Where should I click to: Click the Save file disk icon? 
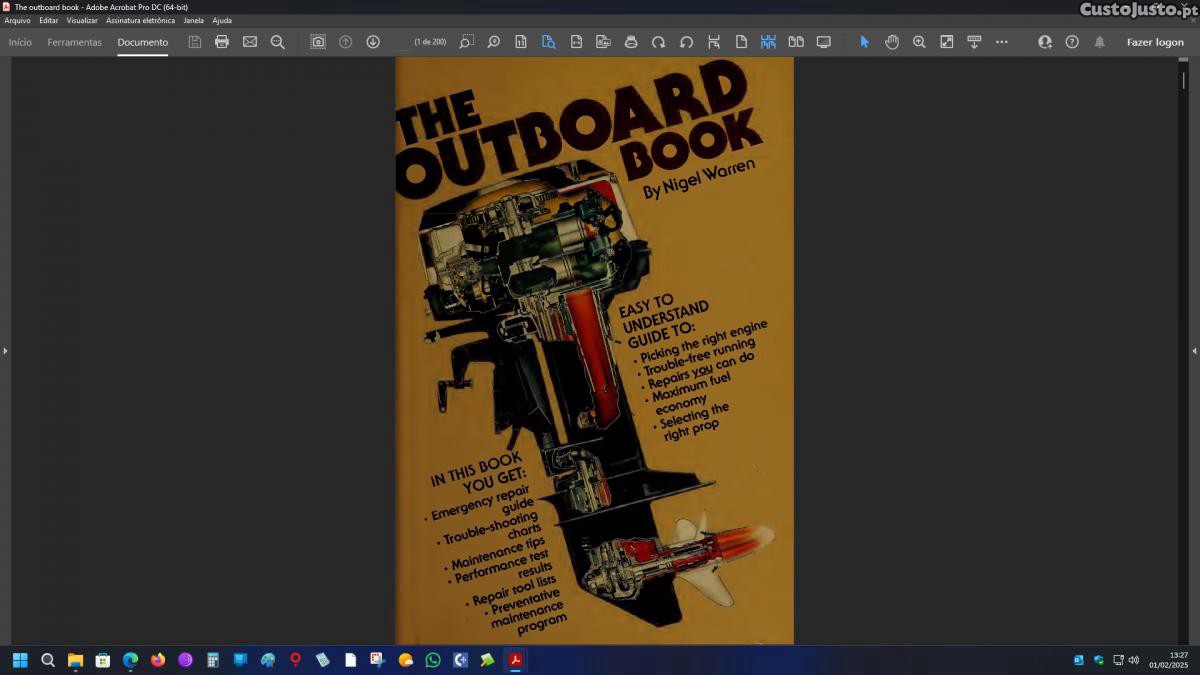(x=194, y=42)
